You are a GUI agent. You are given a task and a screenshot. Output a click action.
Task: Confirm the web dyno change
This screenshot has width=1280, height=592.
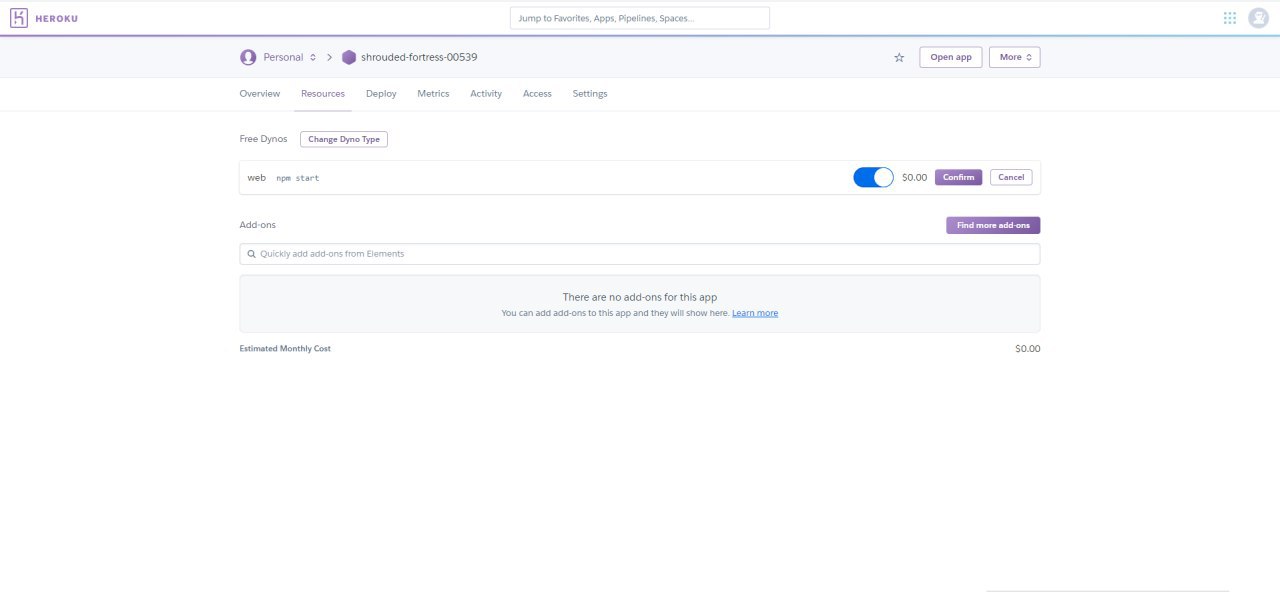958,177
